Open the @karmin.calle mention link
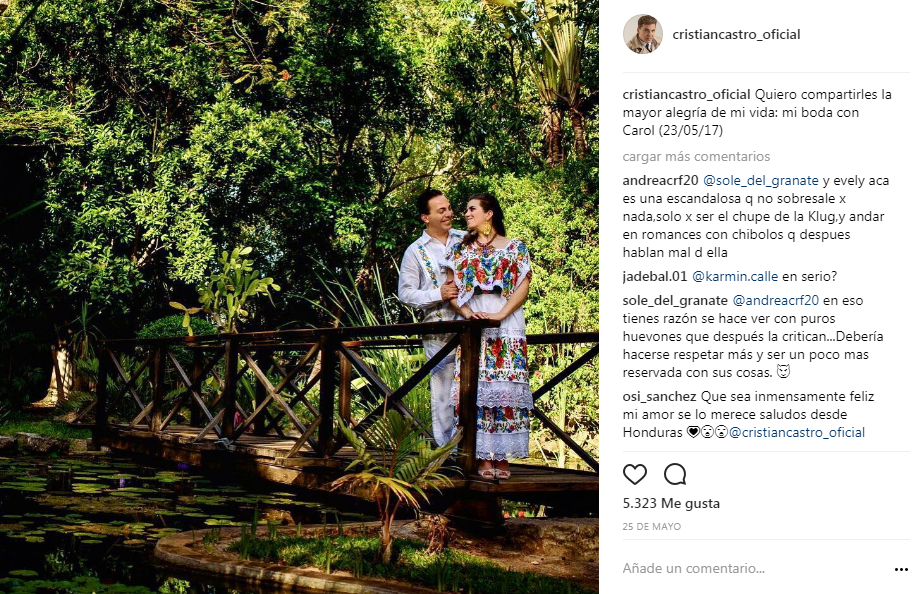Viewport: 914px width, 594px height. (x=735, y=276)
